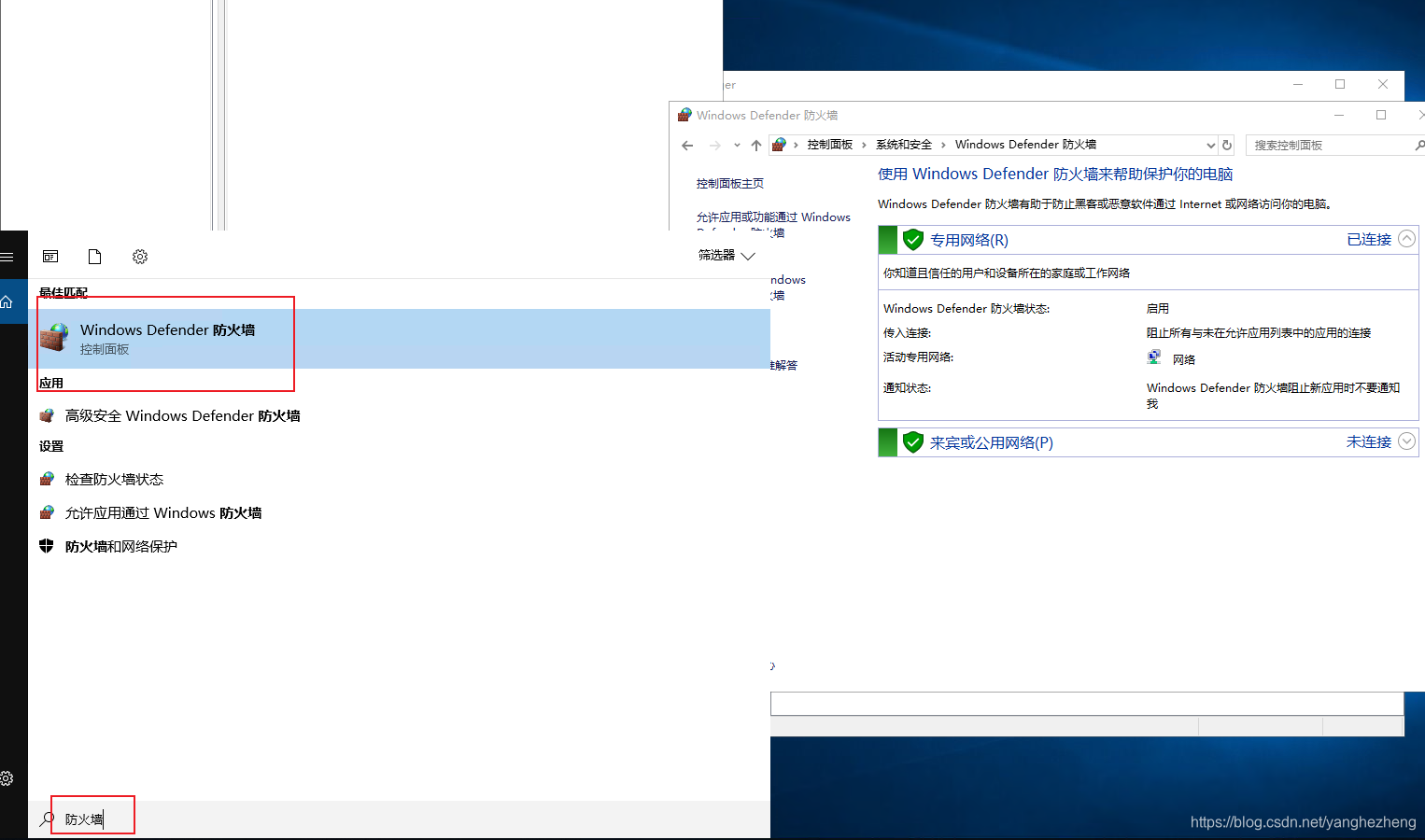
Task: Expand breadcrumb arrow after 系统和安全
Action: pos(943,145)
